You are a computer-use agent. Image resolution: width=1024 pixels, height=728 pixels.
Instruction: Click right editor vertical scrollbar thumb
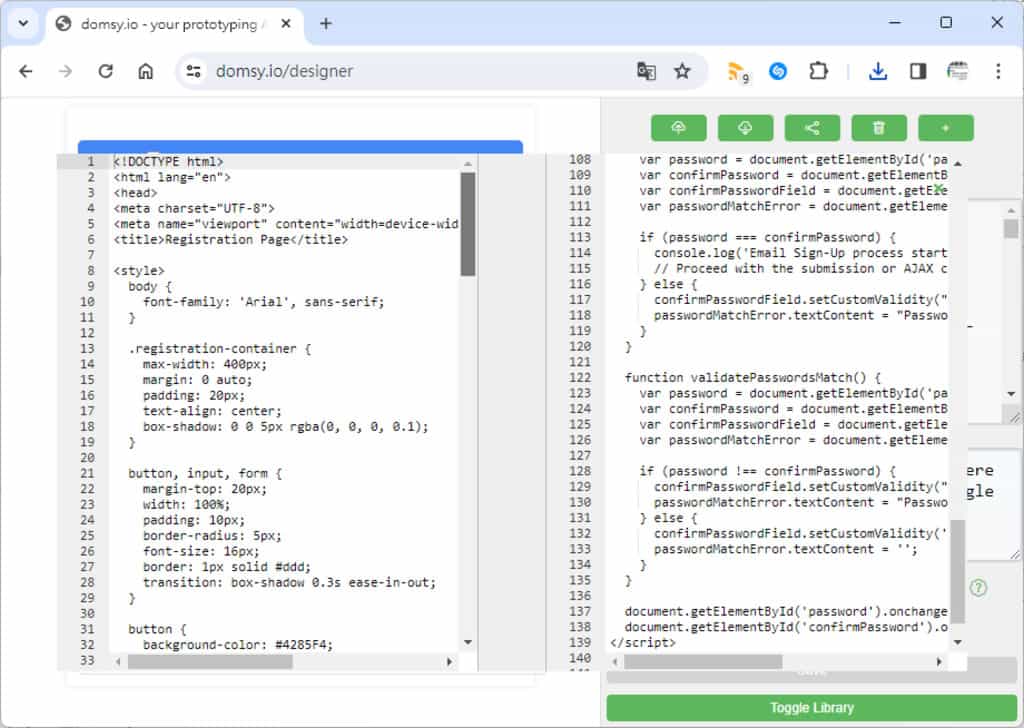pos(957,572)
